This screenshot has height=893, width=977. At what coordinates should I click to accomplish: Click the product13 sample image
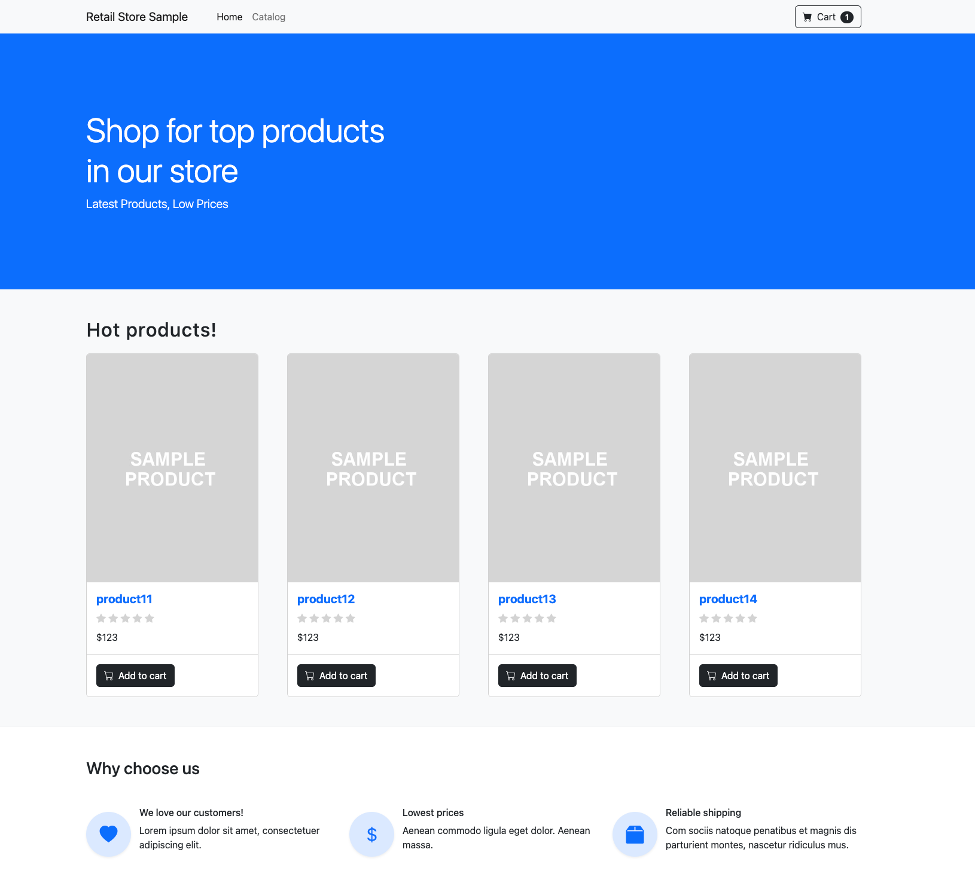tap(573, 467)
